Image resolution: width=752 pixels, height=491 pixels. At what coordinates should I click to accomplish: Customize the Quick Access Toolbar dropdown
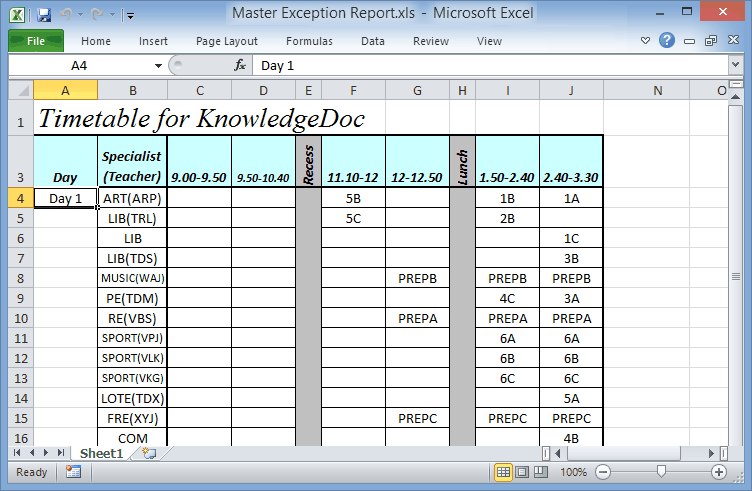tap(130, 16)
